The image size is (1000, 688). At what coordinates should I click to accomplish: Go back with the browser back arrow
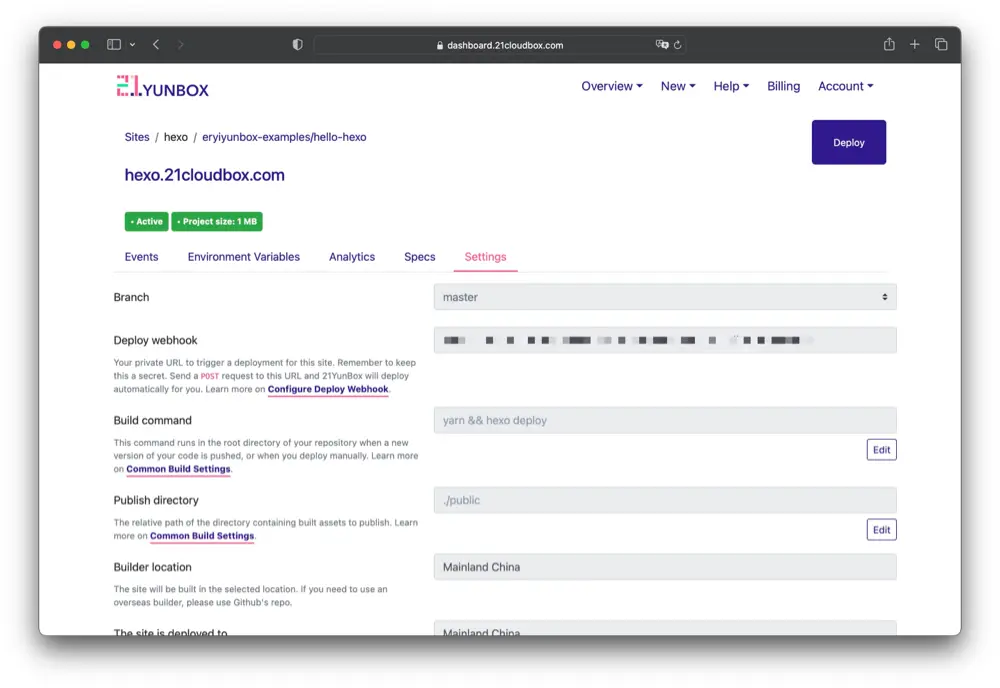point(156,45)
